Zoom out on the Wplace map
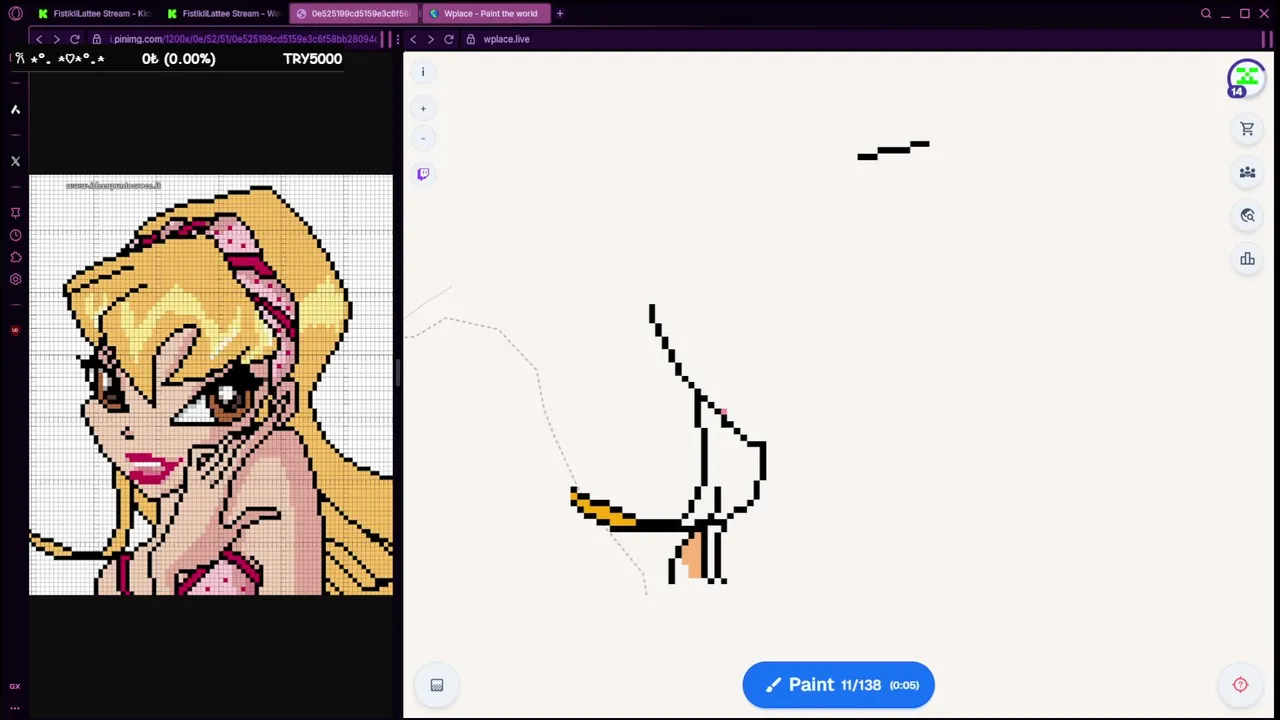The width and height of the screenshot is (1280, 720). tap(423, 138)
